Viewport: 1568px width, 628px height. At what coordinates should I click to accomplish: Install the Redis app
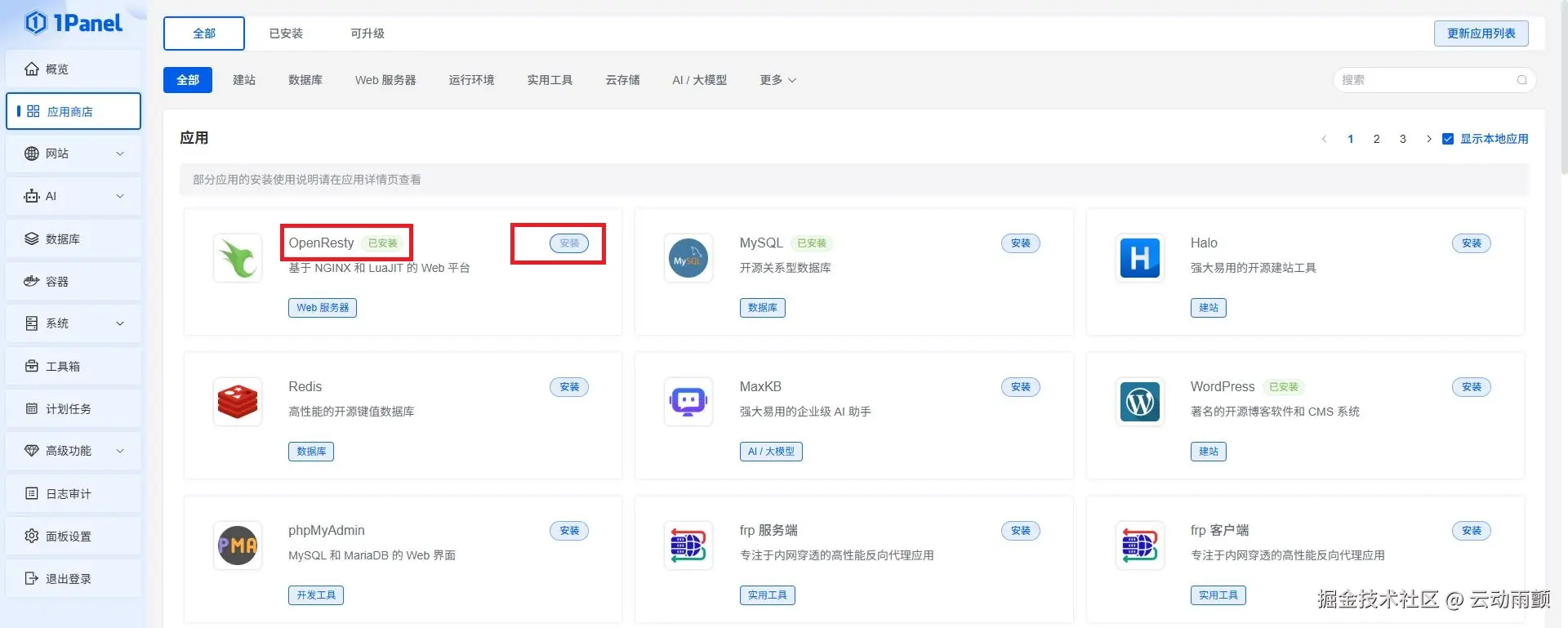coord(569,387)
